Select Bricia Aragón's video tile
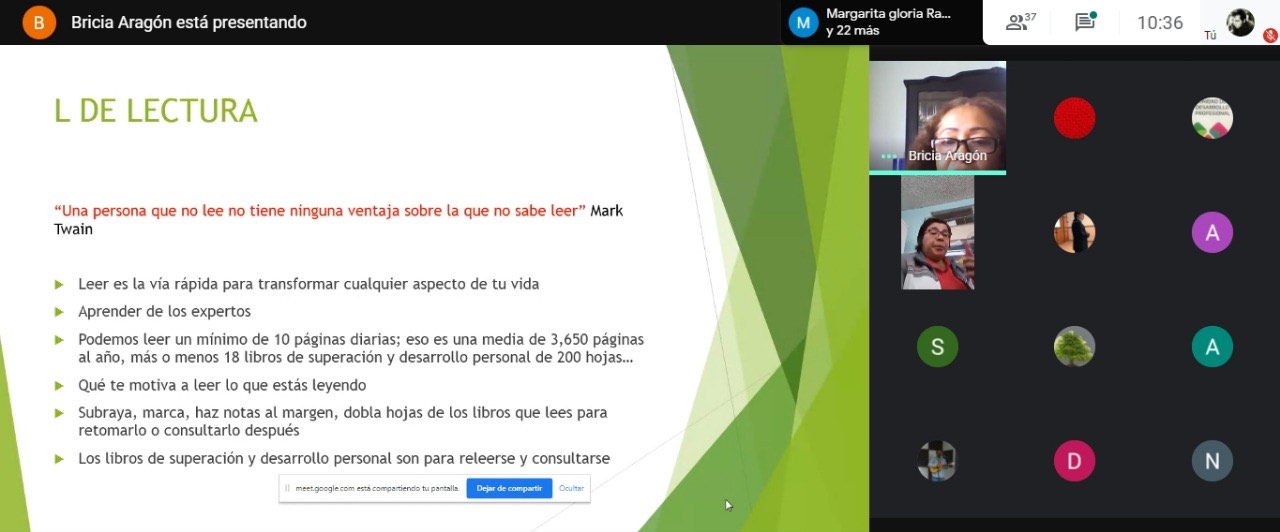This screenshot has height=532, width=1280. (937, 117)
